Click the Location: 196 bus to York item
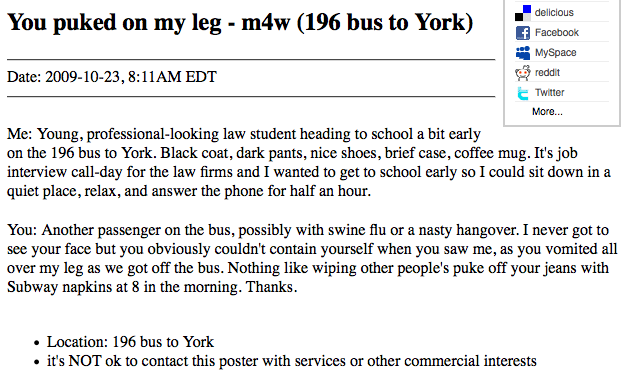The height and width of the screenshot is (373, 632). click(x=130, y=342)
